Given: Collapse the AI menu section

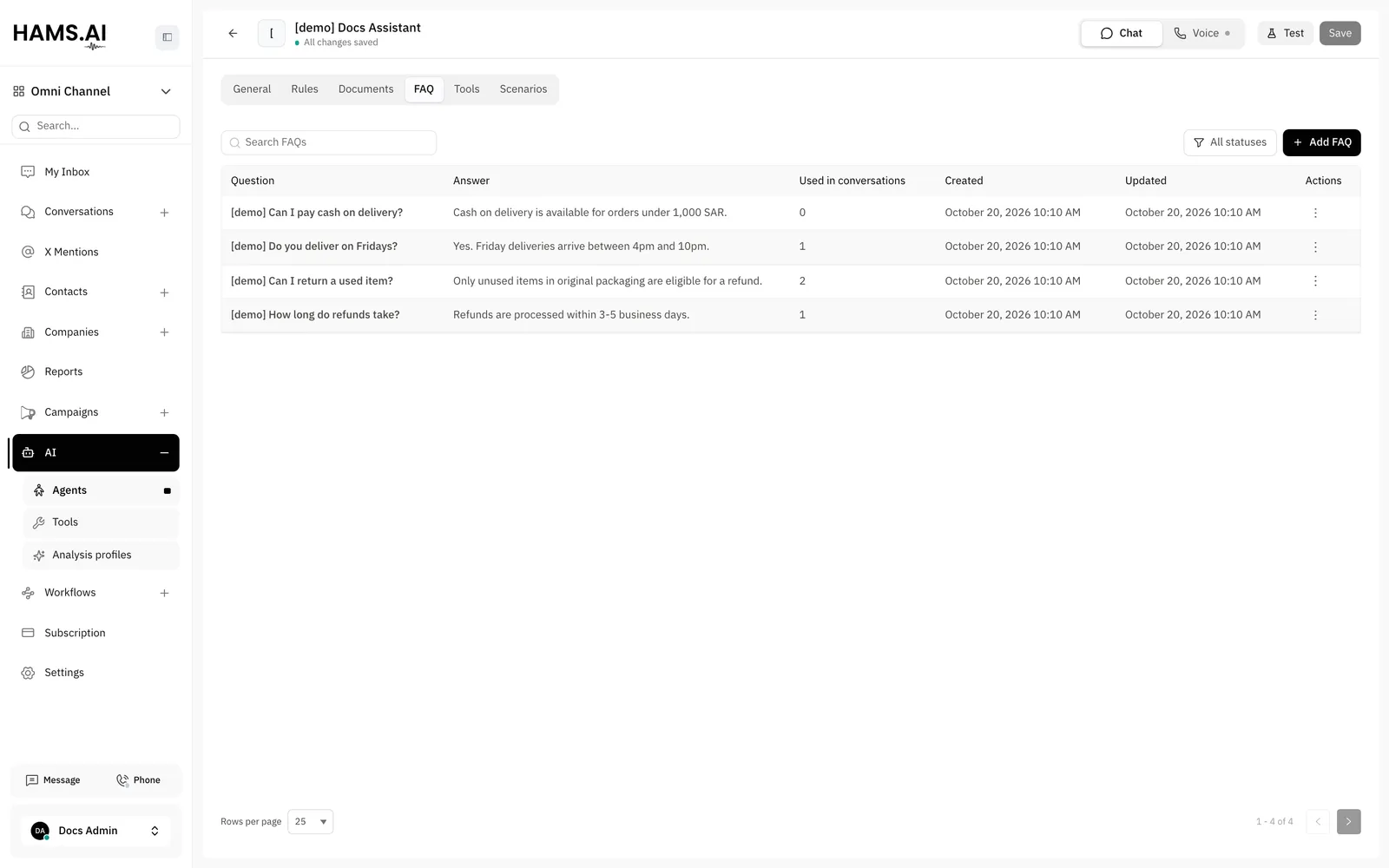Looking at the screenshot, I should (x=164, y=453).
